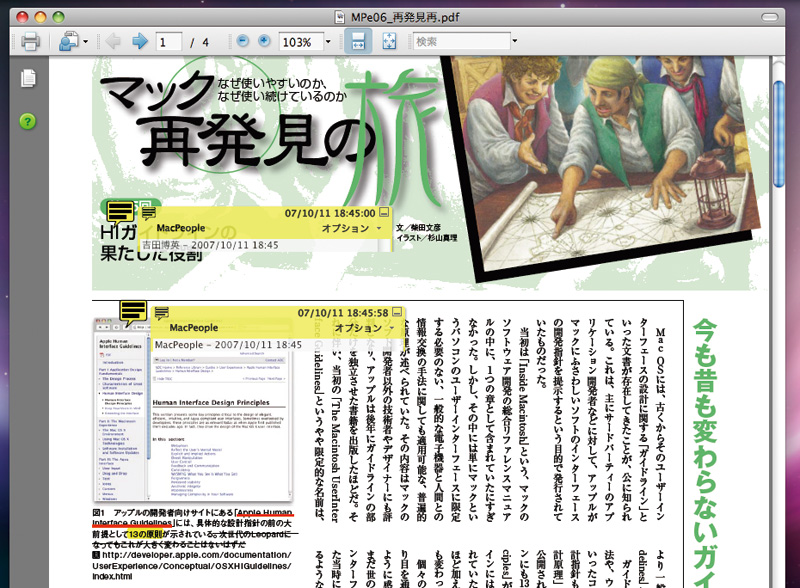Click the MacPeople – 2007/10/11 note text
The width and height of the screenshot is (800, 588).
pyautogui.click(x=228, y=345)
